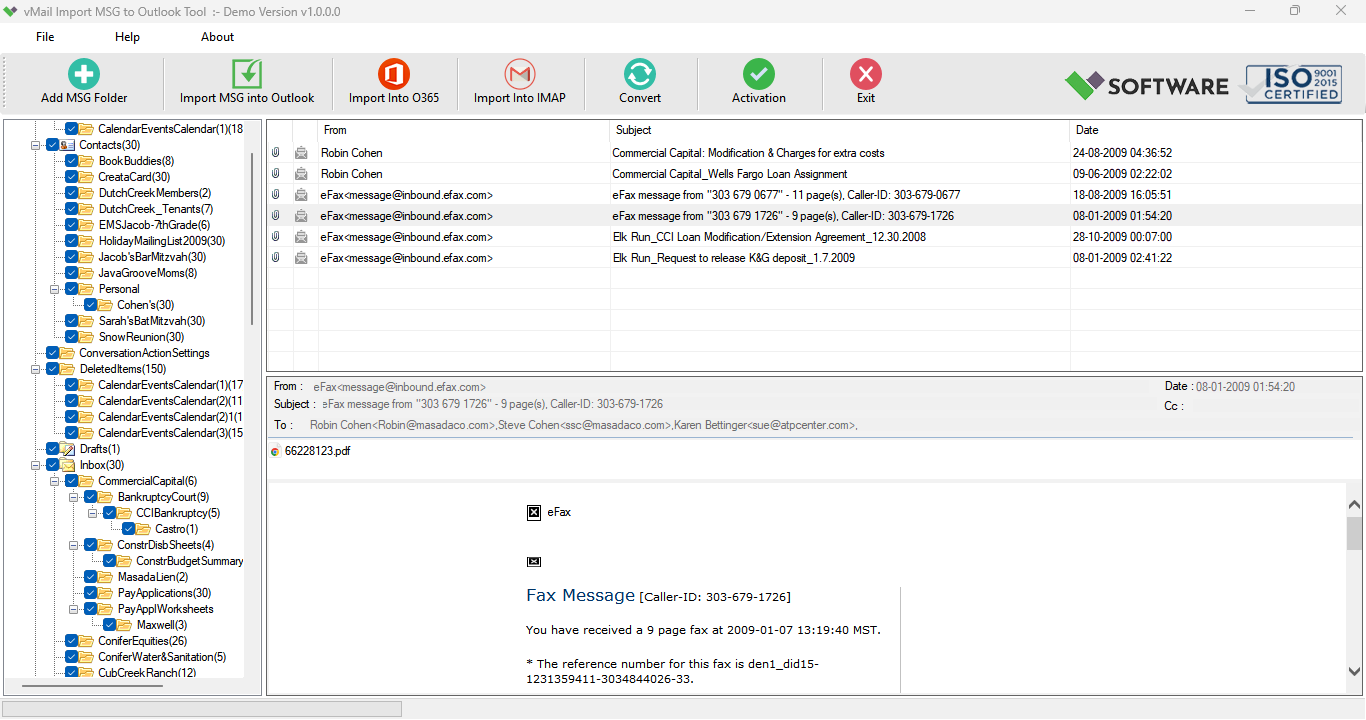Toggle the DutchCreekMembers(2) checkbox

pyautogui.click(x=72, y=193)
